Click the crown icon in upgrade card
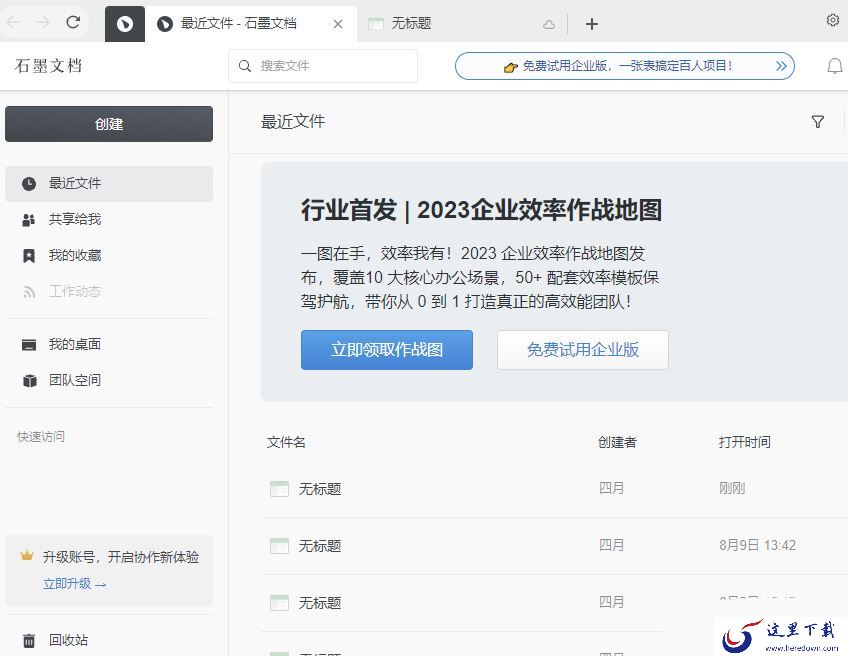The height and width of the screenshot is (656, 848). tap(26, 555)
